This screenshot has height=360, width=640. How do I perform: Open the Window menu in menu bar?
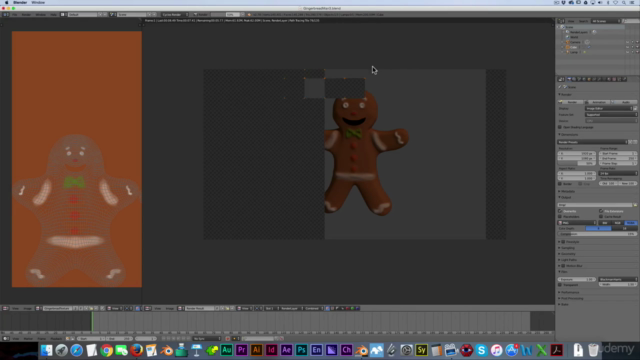coord(38,2)
